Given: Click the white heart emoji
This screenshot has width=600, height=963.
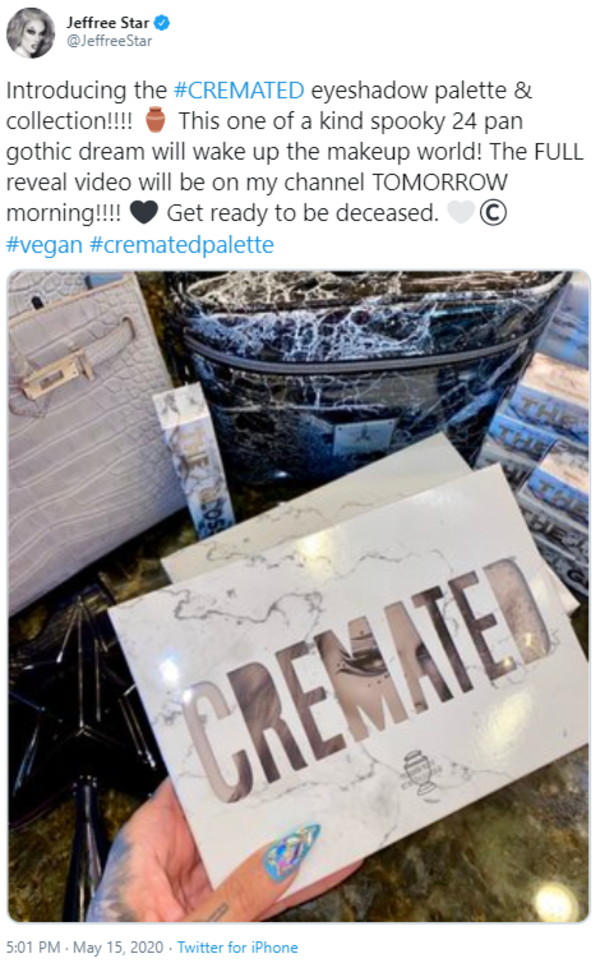Looking at the screenshot, I should pos(461,212).
